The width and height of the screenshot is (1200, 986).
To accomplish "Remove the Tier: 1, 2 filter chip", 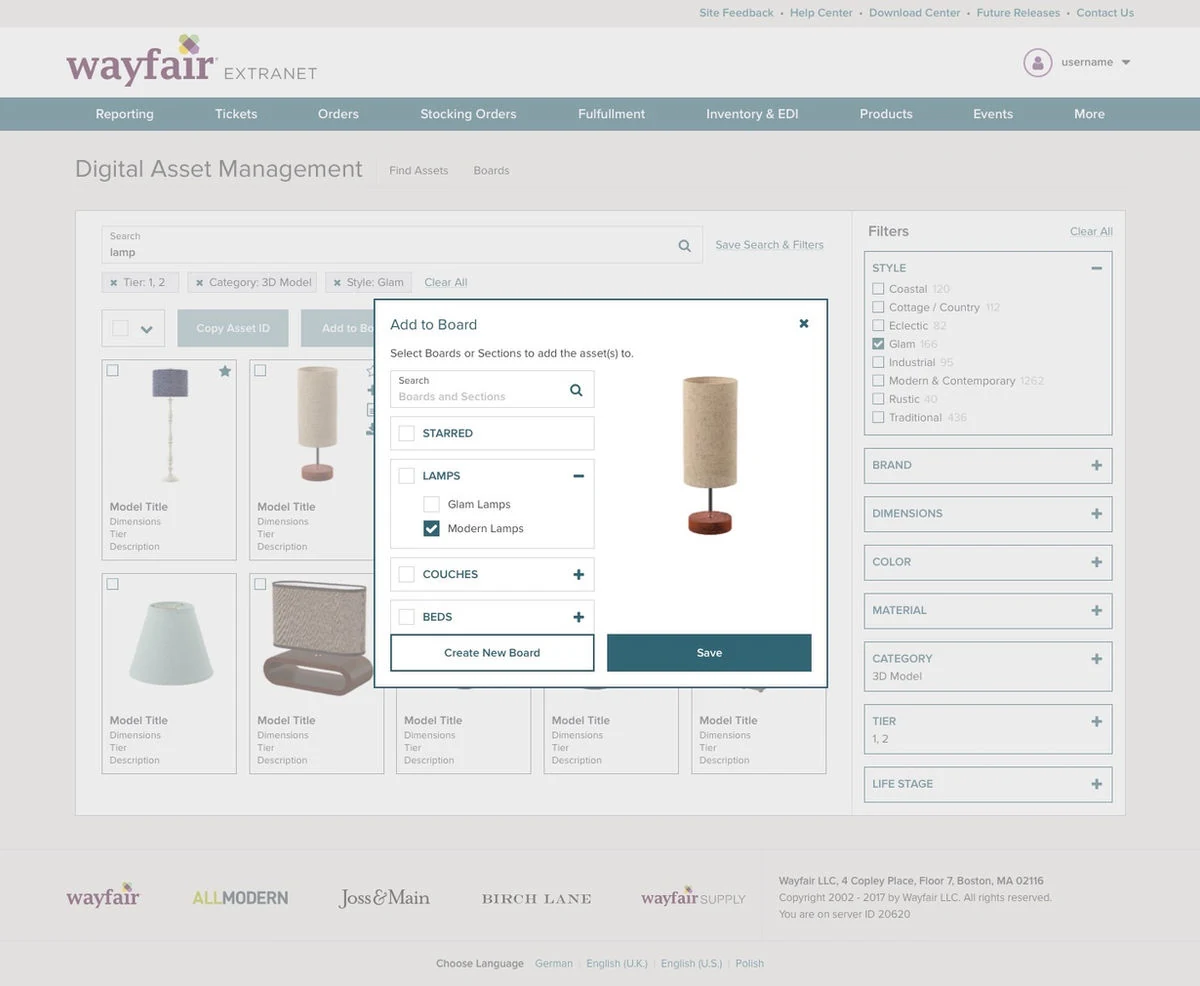I will (113, 283).
